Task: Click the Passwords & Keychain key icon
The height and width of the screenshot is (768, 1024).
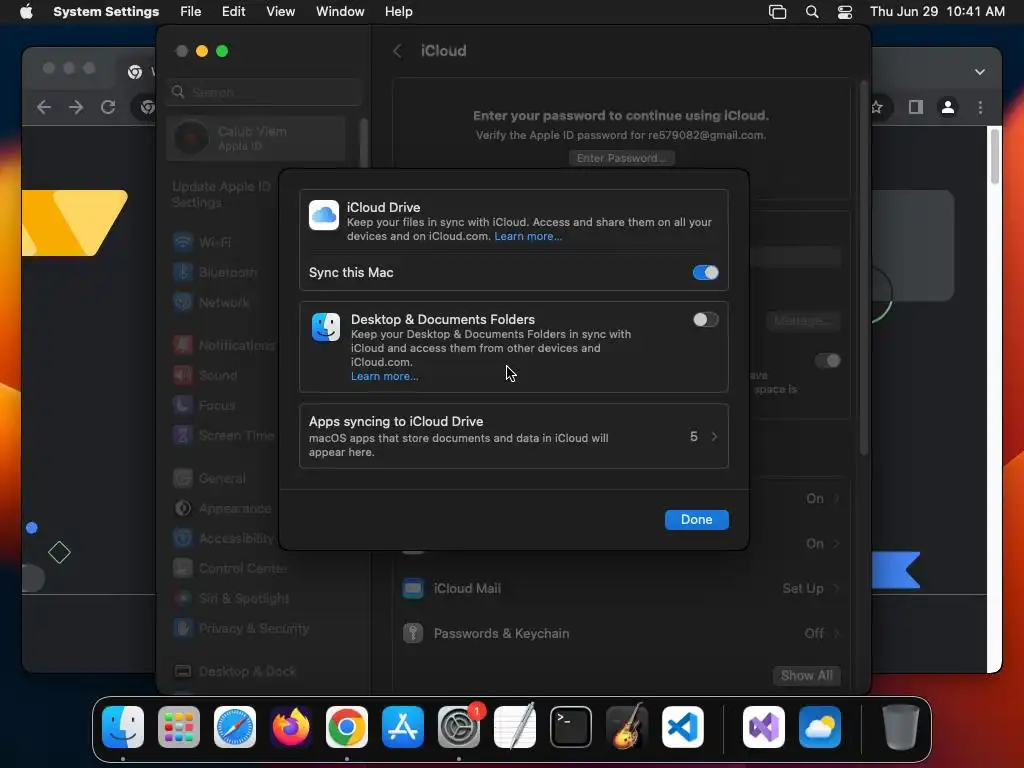Action: click(x=413, y=633)
